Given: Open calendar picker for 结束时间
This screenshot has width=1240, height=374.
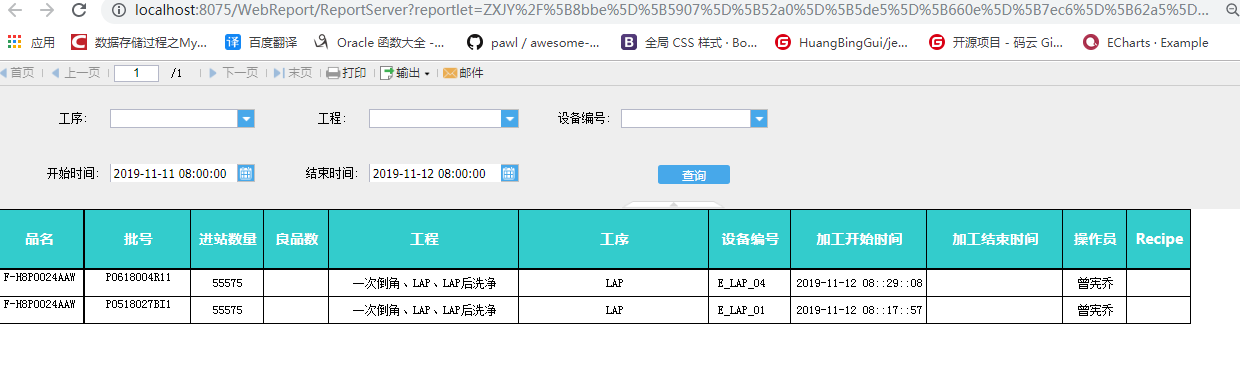Looking at the screenshot, I should (509, 173).
